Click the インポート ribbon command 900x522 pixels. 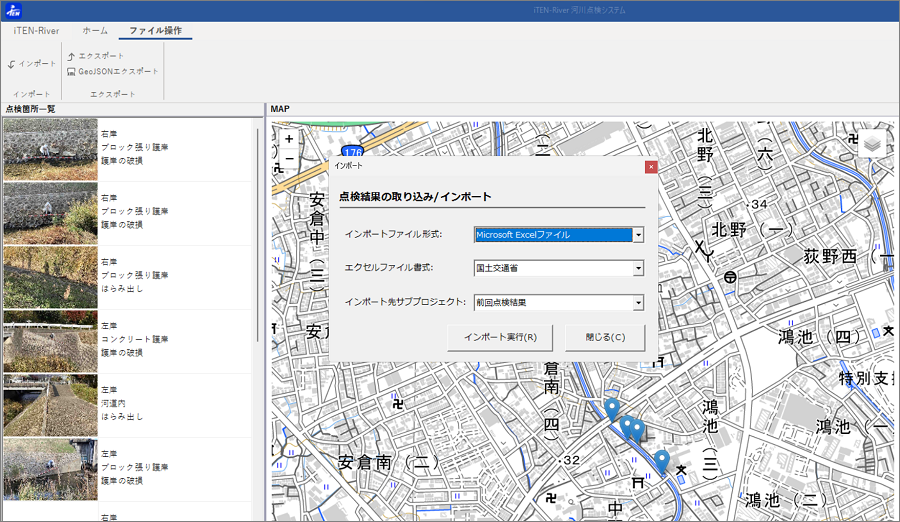point(32,64)
